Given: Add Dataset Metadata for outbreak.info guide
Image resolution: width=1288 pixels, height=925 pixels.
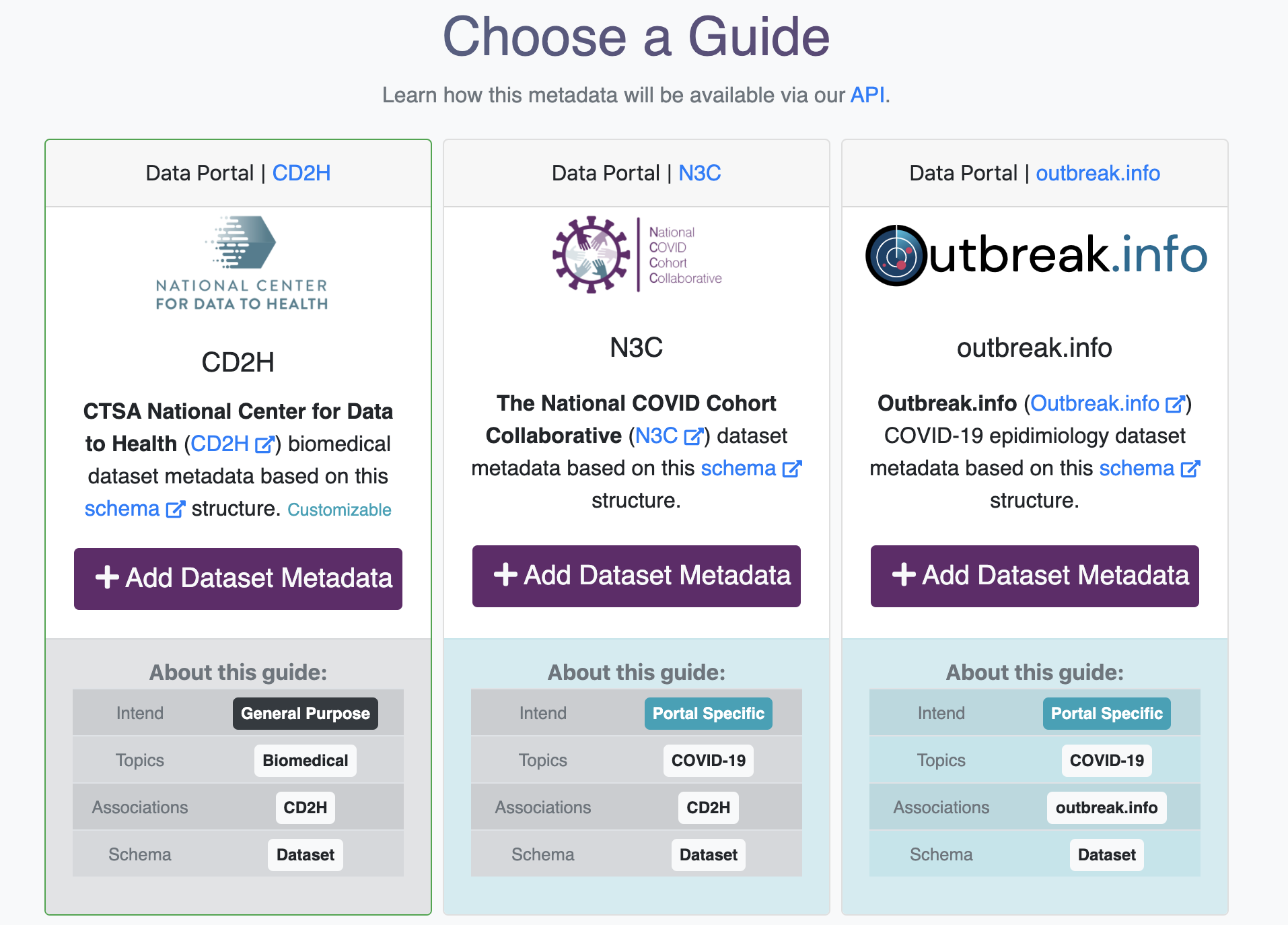Looking at the screenshot, I should pyautogui.click(x=1035, y=576).
